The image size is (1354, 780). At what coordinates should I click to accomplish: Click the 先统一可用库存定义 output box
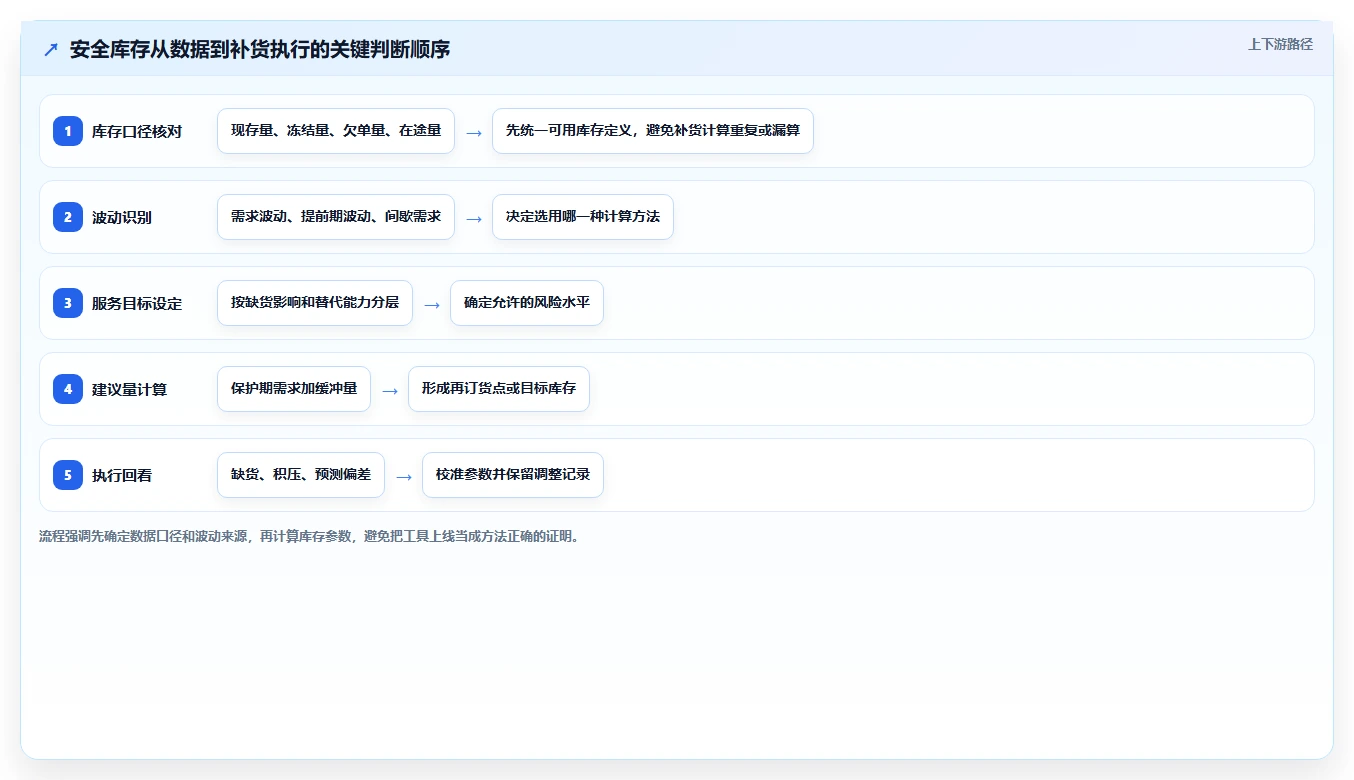coord(653,131)
